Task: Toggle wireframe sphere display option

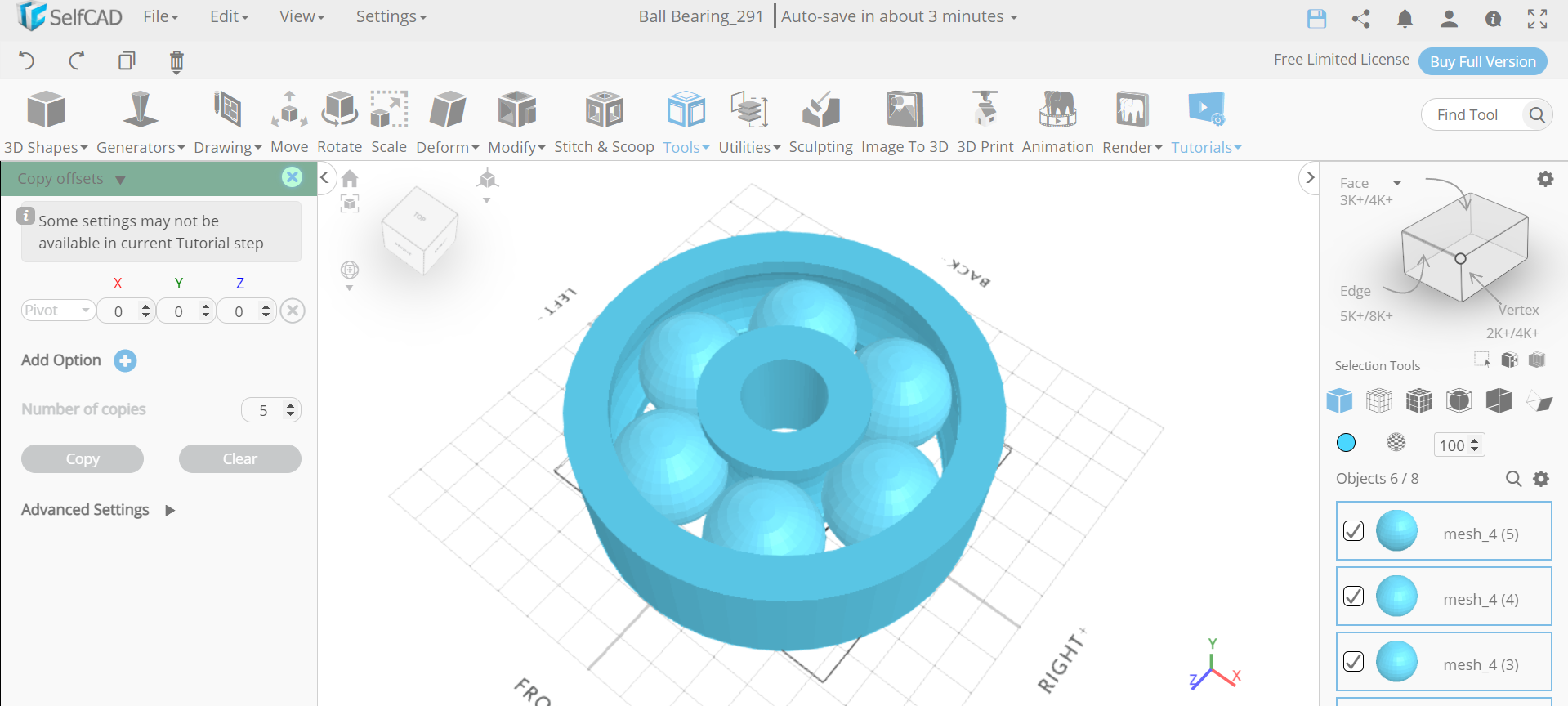Action: point(1396,442)
